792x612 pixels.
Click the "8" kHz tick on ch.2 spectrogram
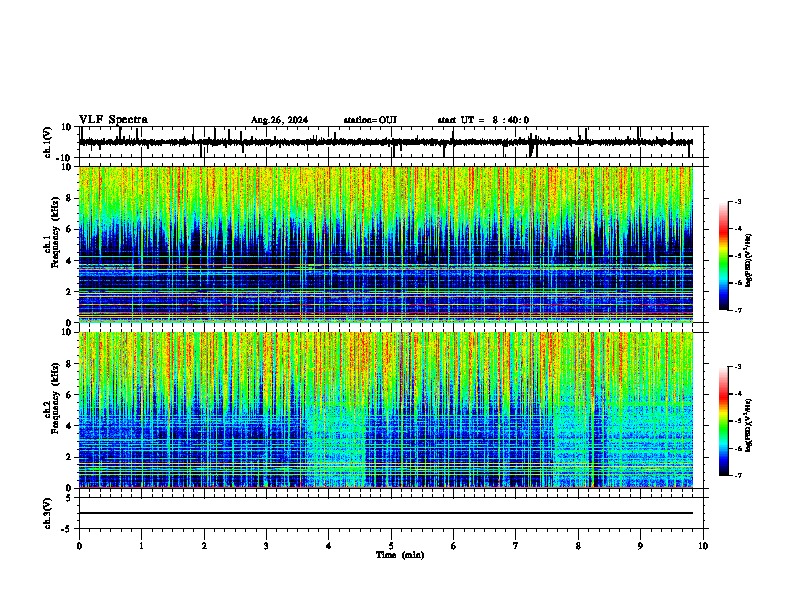[x=69, y=364]
